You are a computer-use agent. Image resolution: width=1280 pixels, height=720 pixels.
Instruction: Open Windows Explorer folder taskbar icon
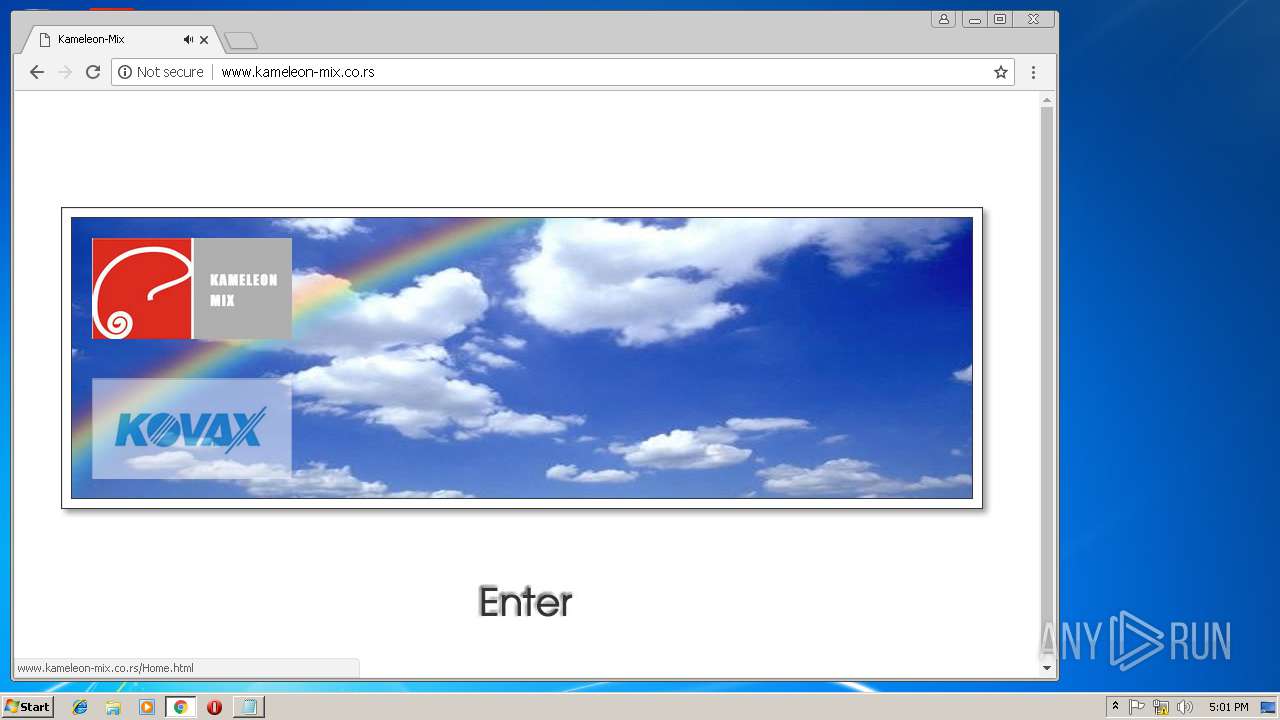point(113,707)
